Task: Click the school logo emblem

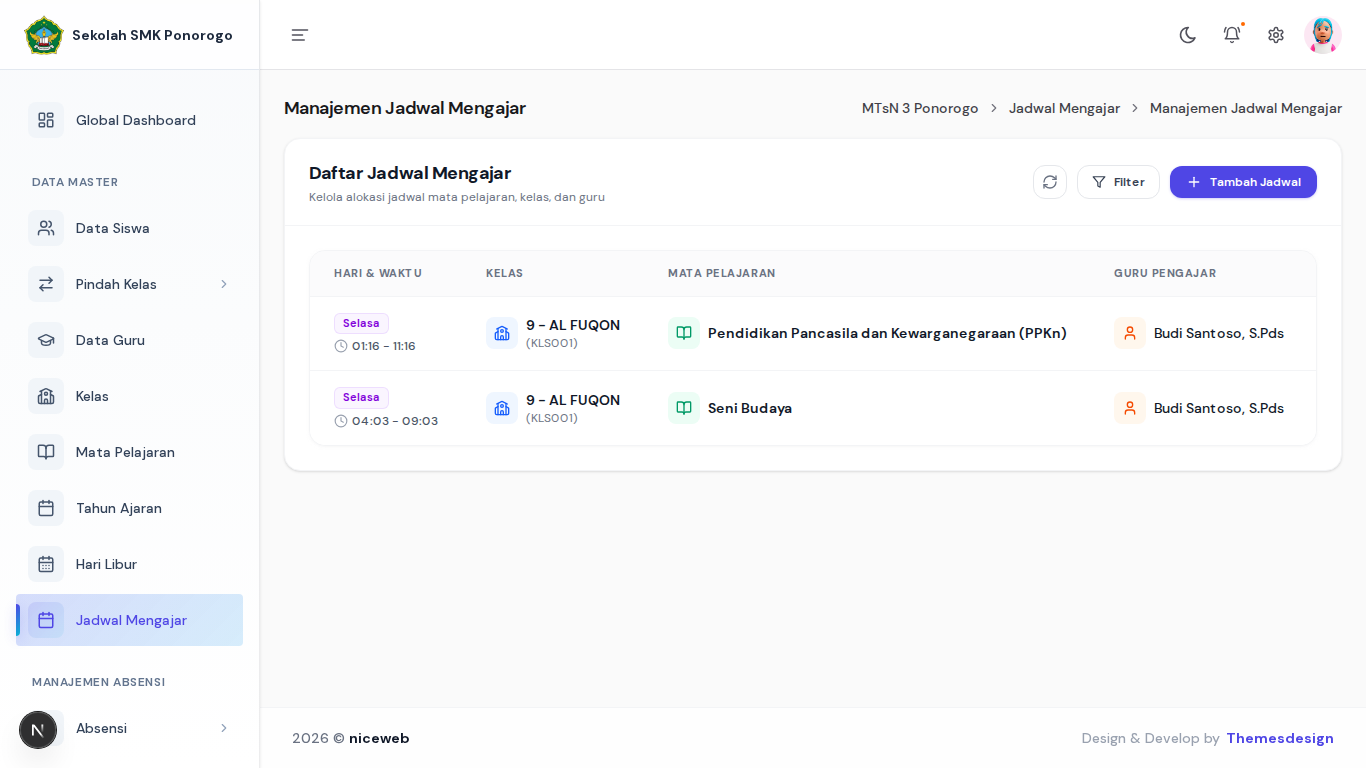Action: 44,35
